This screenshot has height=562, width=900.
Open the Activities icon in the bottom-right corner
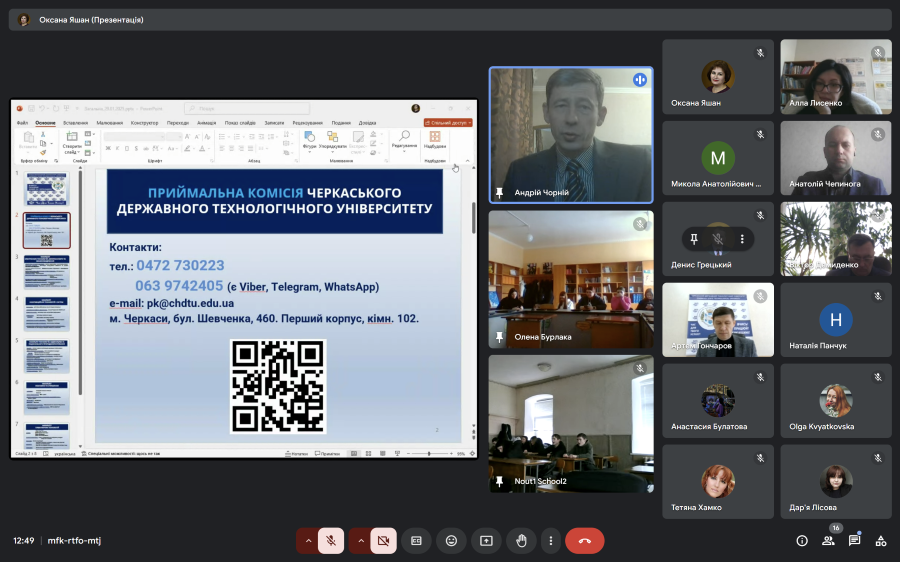coord(880,541)
